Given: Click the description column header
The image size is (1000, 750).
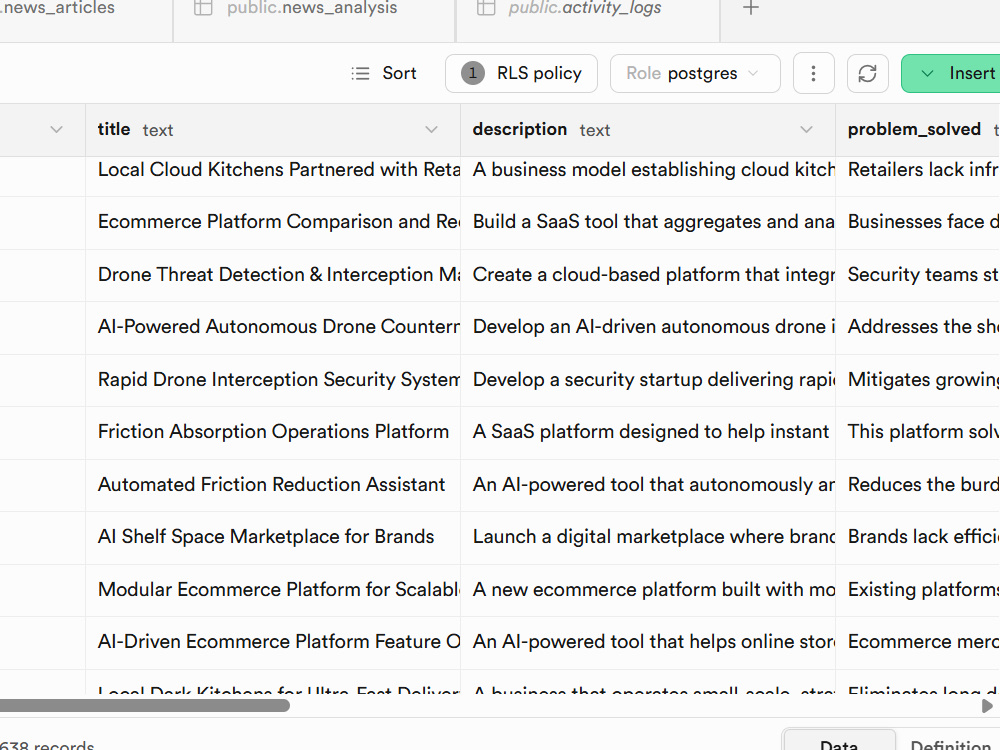Looking at the screenshot, I should tap(648, 129).
